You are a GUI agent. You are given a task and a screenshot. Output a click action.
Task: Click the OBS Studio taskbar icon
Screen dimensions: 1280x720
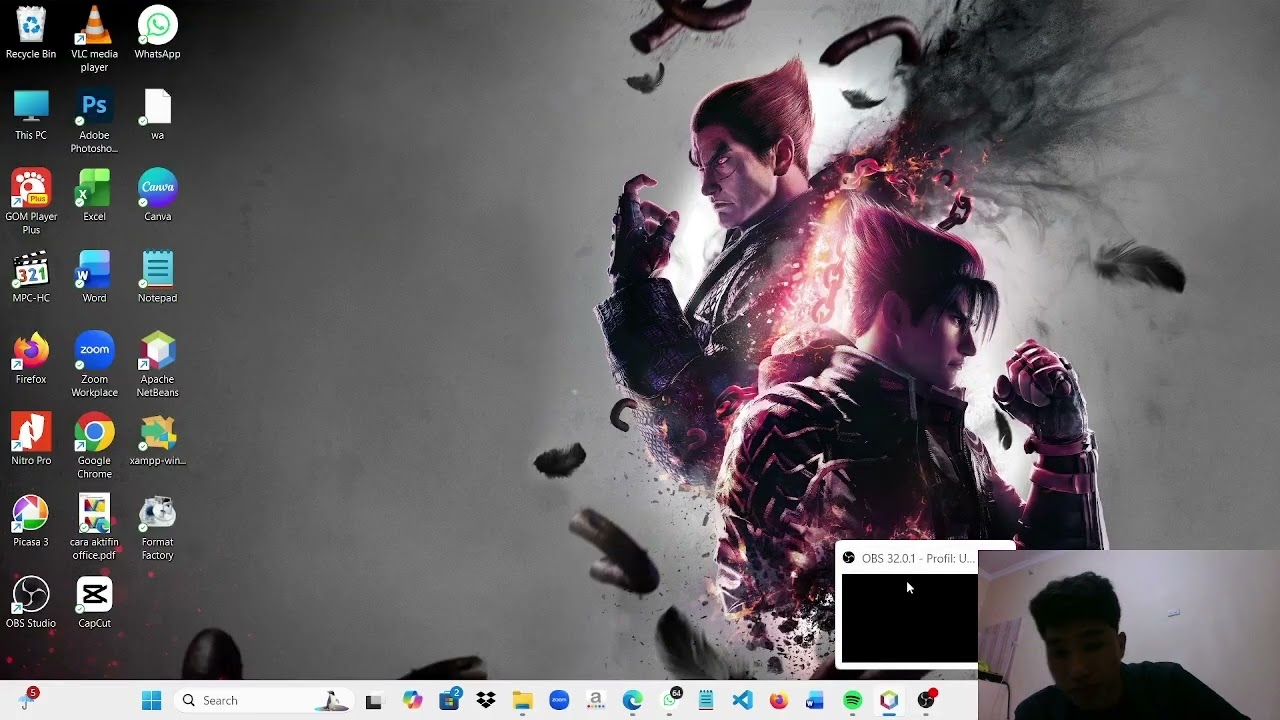tap(926, 700)
